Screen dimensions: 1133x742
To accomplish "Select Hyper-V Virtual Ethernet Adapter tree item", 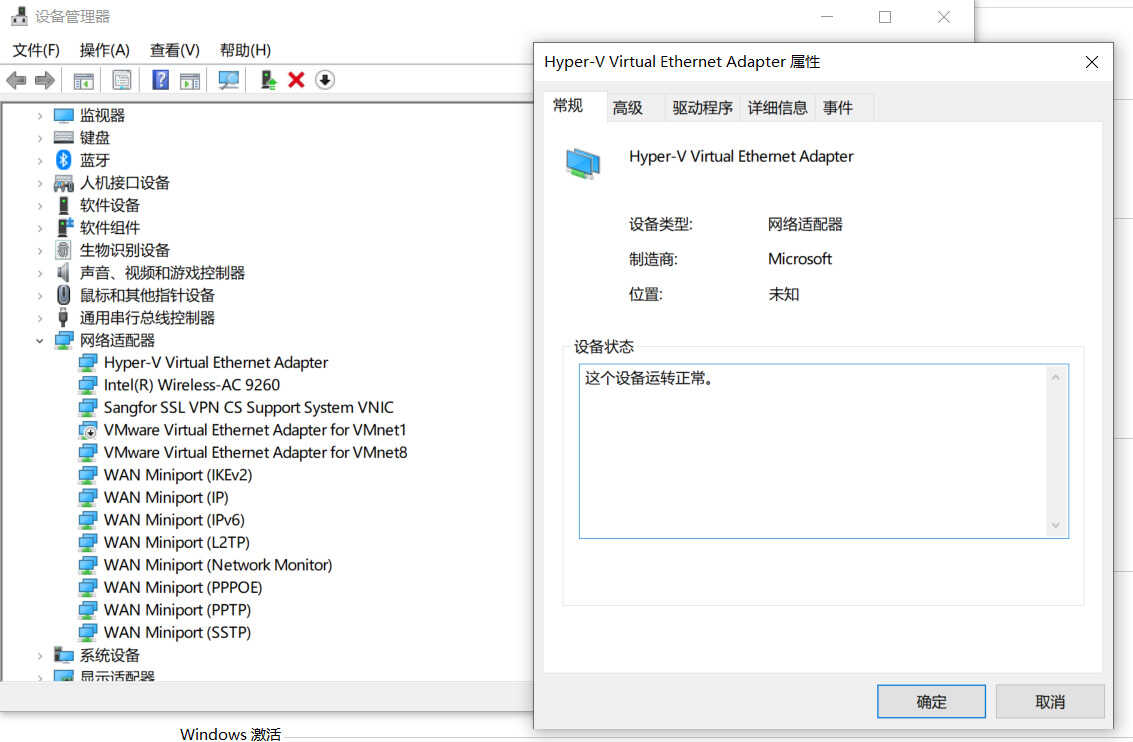I will [215, 363].
